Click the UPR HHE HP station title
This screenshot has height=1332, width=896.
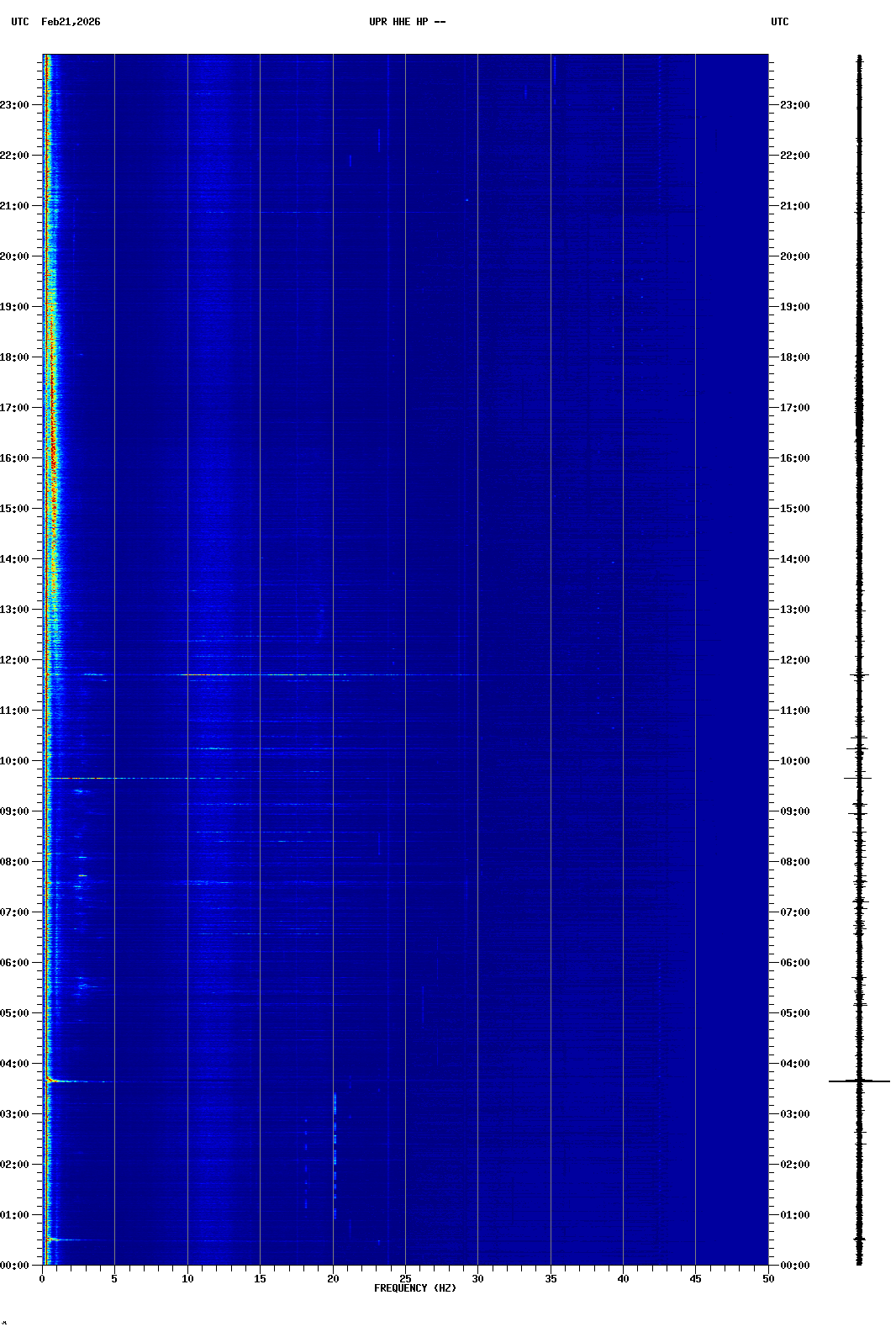coord(407,22)
